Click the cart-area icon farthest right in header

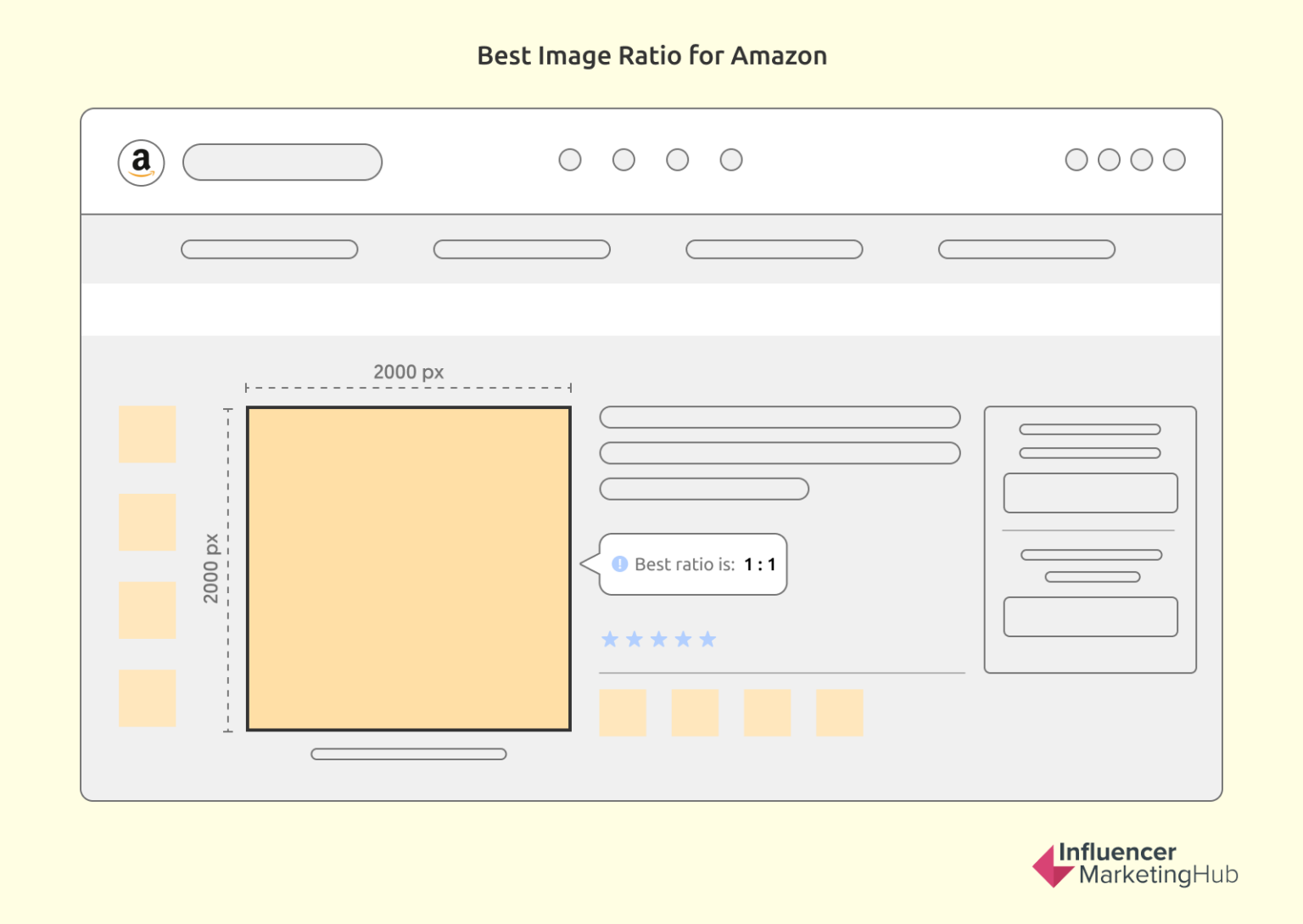(1175, 160)
